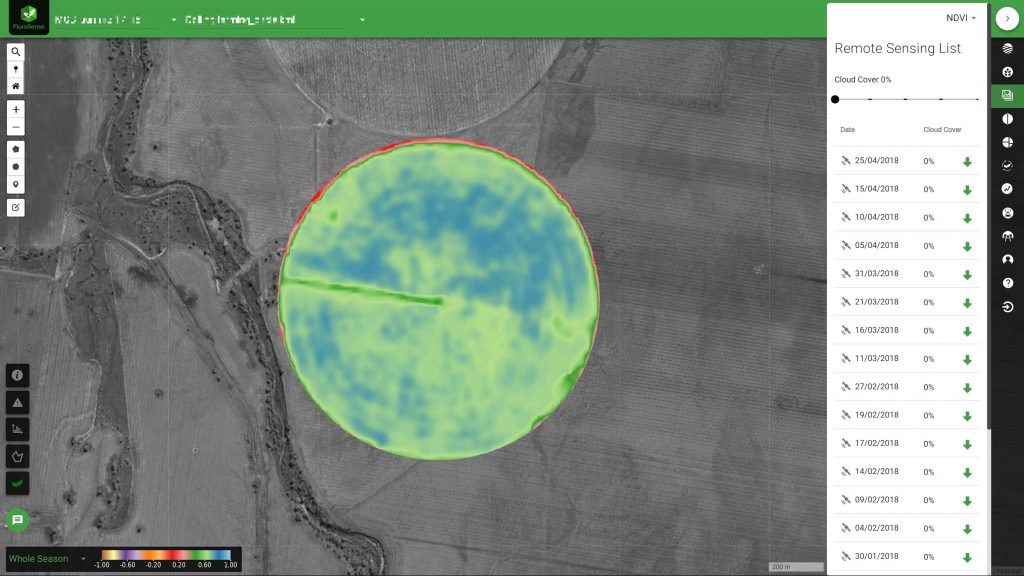Open the NDVI index dropdown
The image size is (1024, 576).
tap(961, 18)
